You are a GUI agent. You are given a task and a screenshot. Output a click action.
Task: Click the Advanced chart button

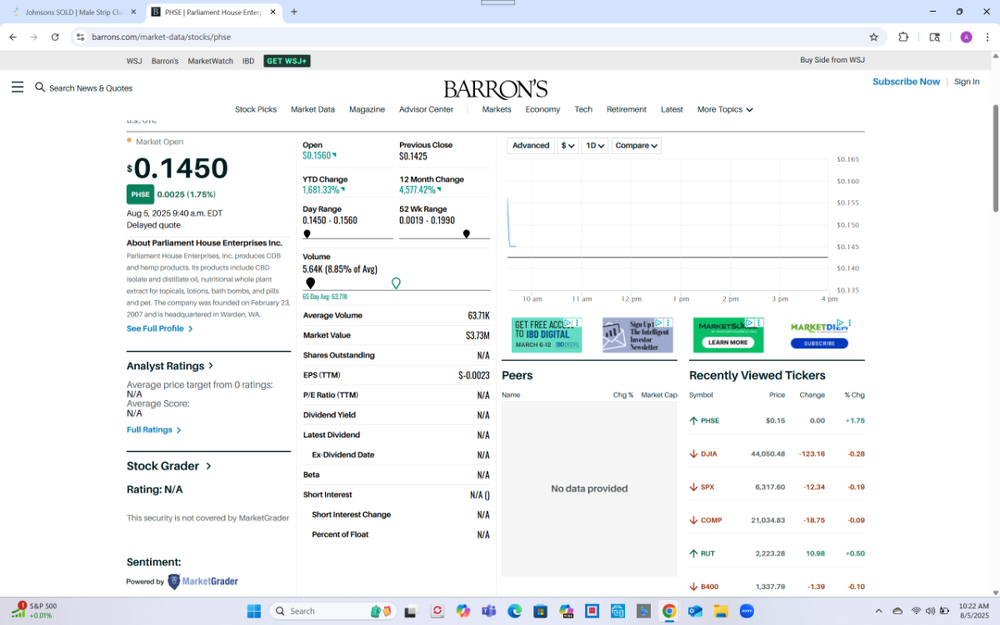click(x=530, y=146)
